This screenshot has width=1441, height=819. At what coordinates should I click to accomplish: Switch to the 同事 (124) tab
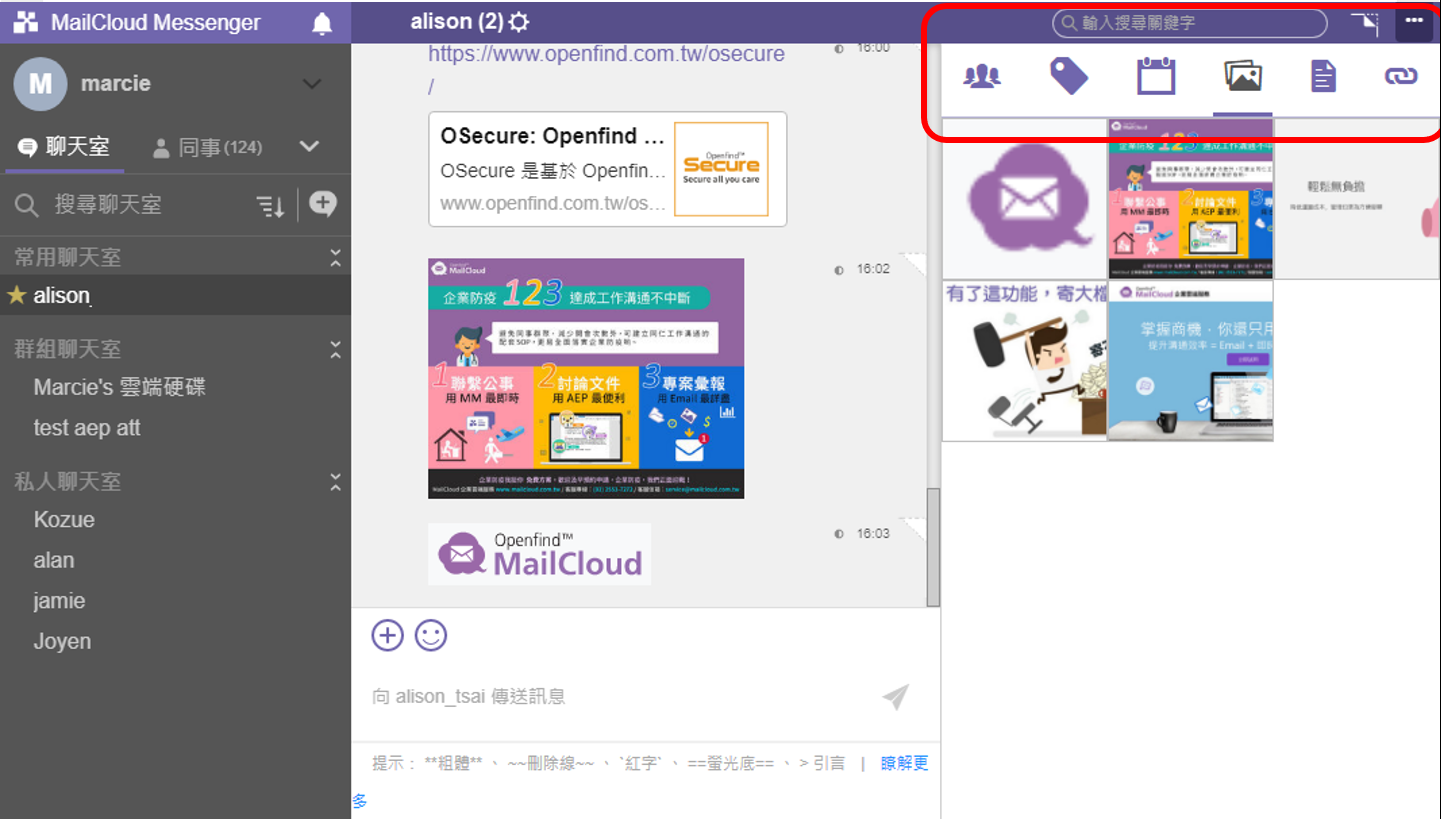pyautogui.click(x=207, y=148)
